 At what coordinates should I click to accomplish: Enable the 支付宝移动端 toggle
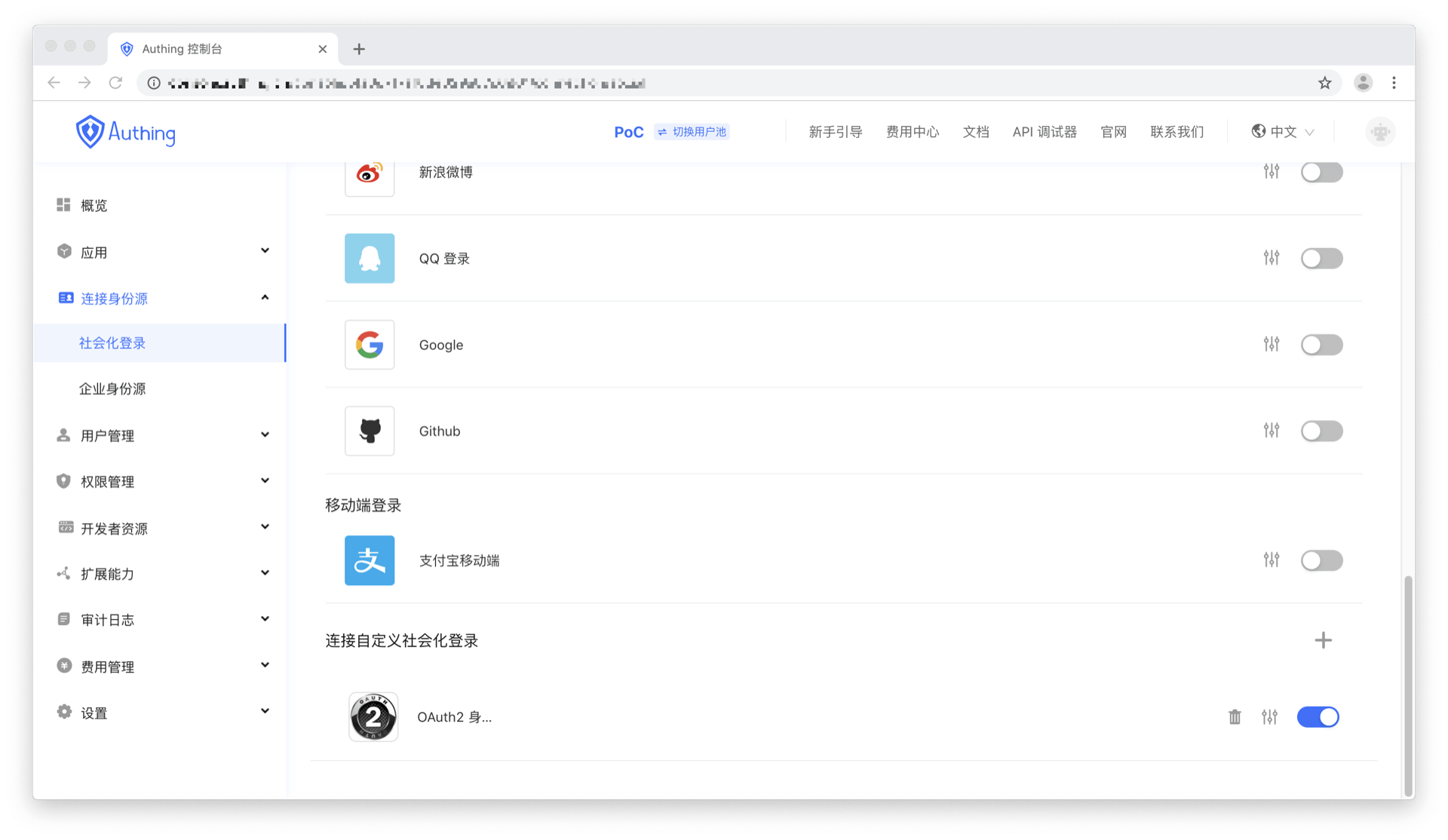(1321, 560)
